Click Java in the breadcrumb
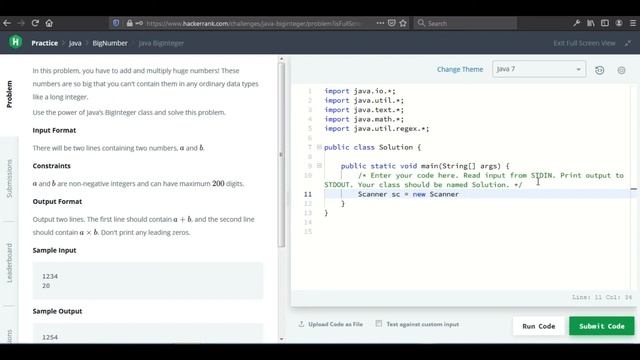Viewport: 640px width, 360px height. pyautogui.click(x=75, y=43)
